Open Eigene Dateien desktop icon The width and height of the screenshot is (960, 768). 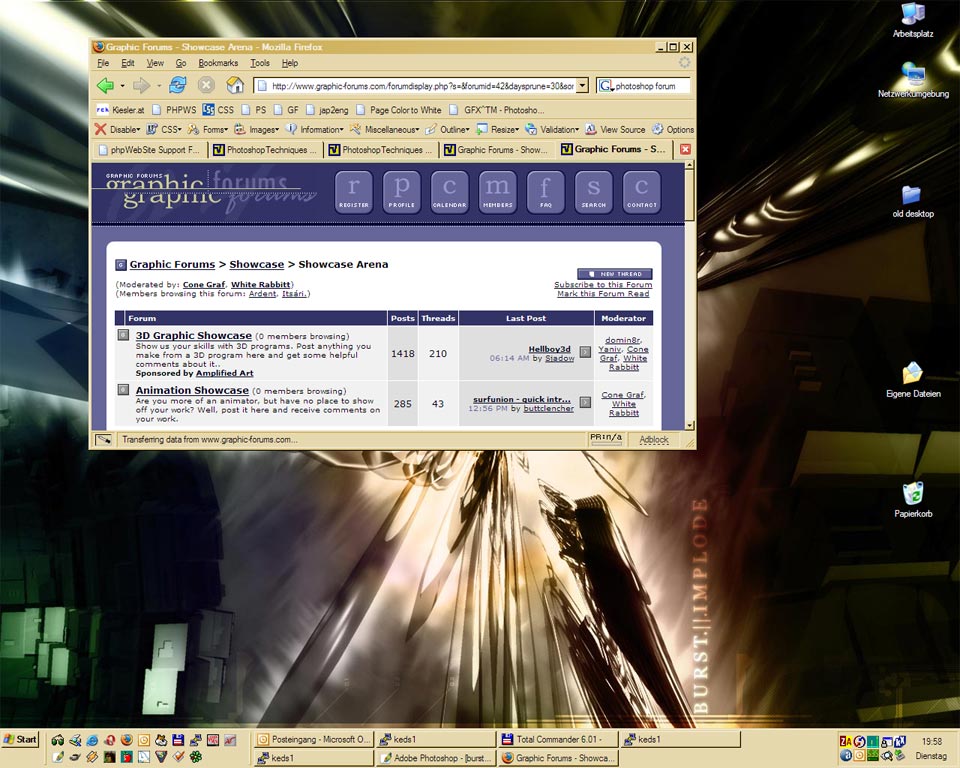point(913,380)
